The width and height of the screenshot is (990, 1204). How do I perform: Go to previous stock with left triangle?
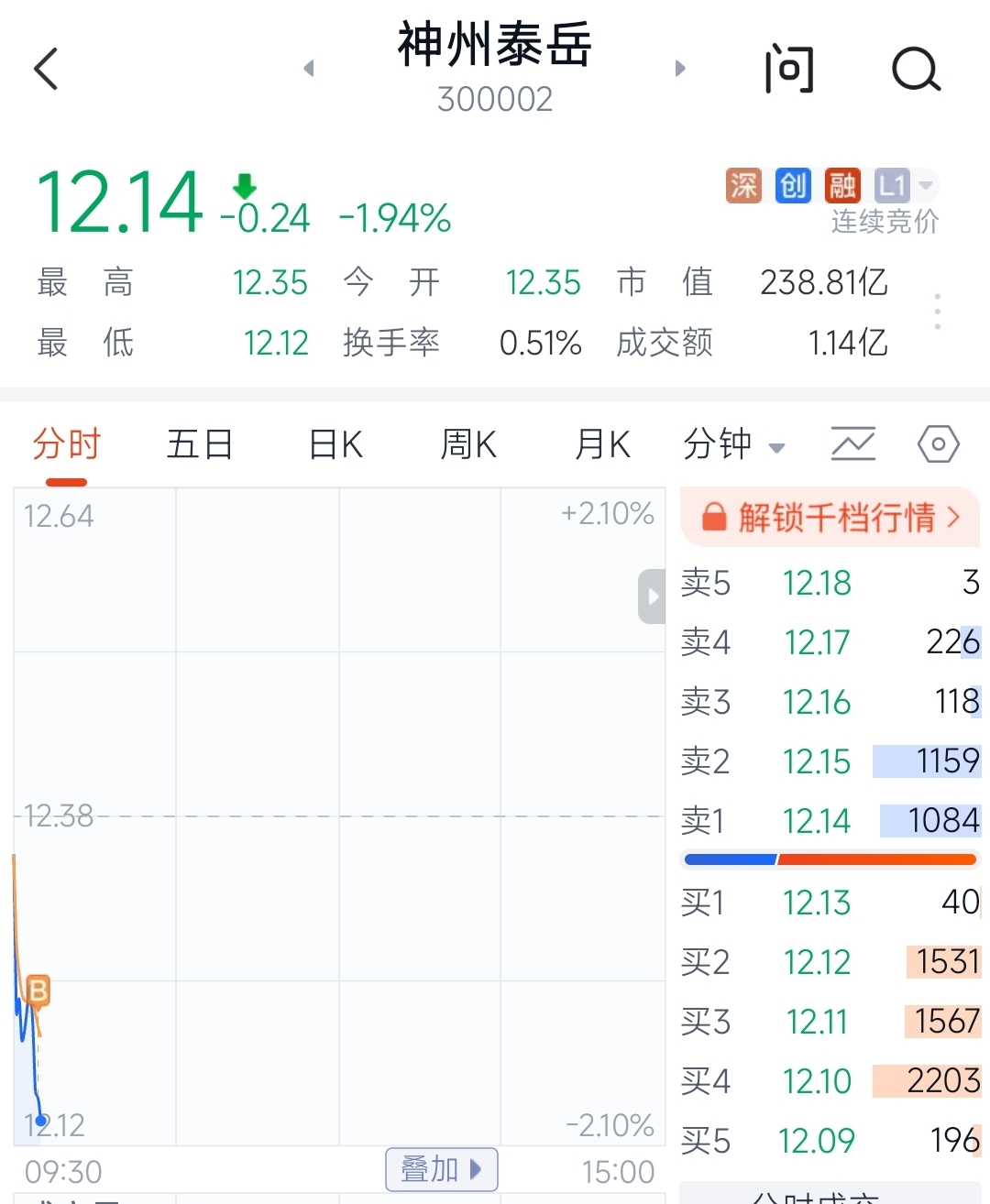(x=309, y=69)
